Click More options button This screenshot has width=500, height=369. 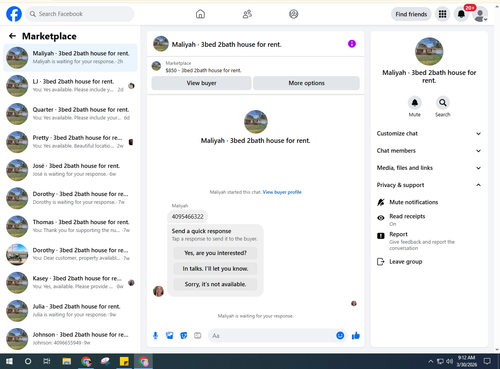[306, 83]
